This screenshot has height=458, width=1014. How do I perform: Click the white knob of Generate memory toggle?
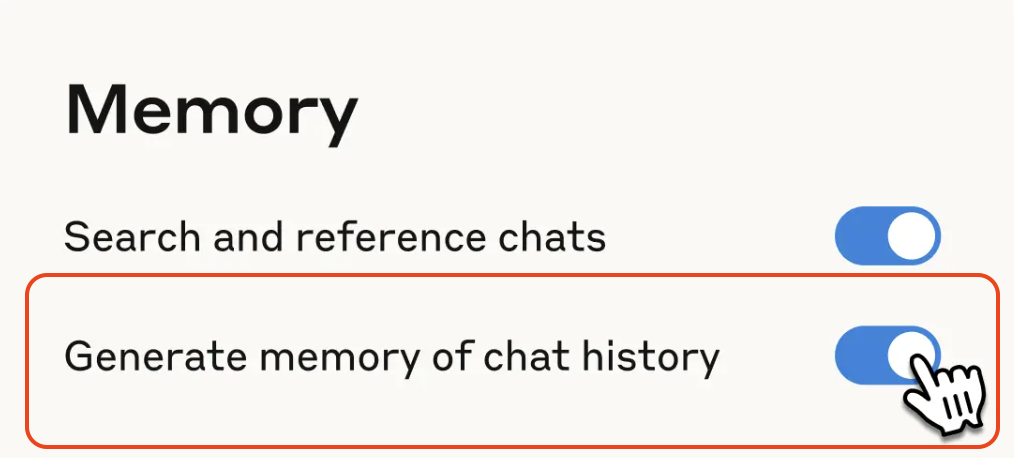click(911, 355)
